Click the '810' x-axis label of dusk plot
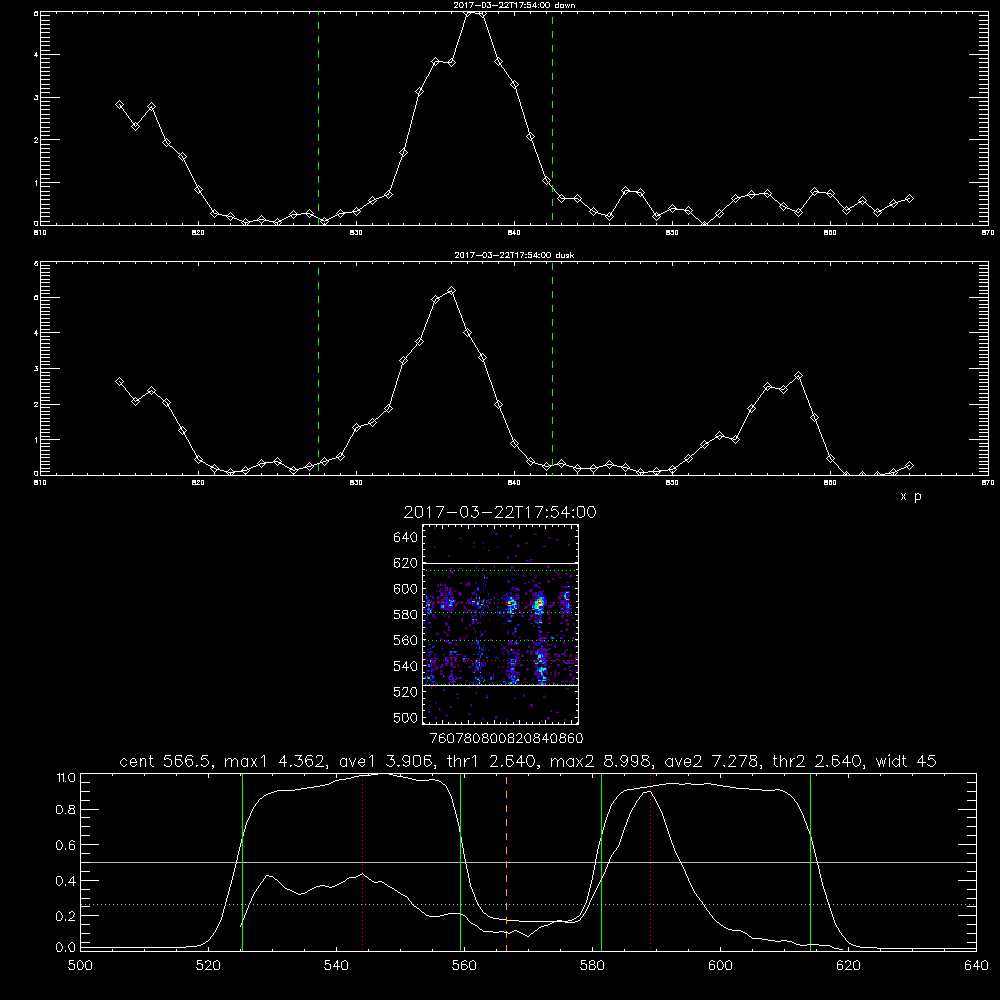The height and width of the screenshot is (1000, 1000). [40, 483]
